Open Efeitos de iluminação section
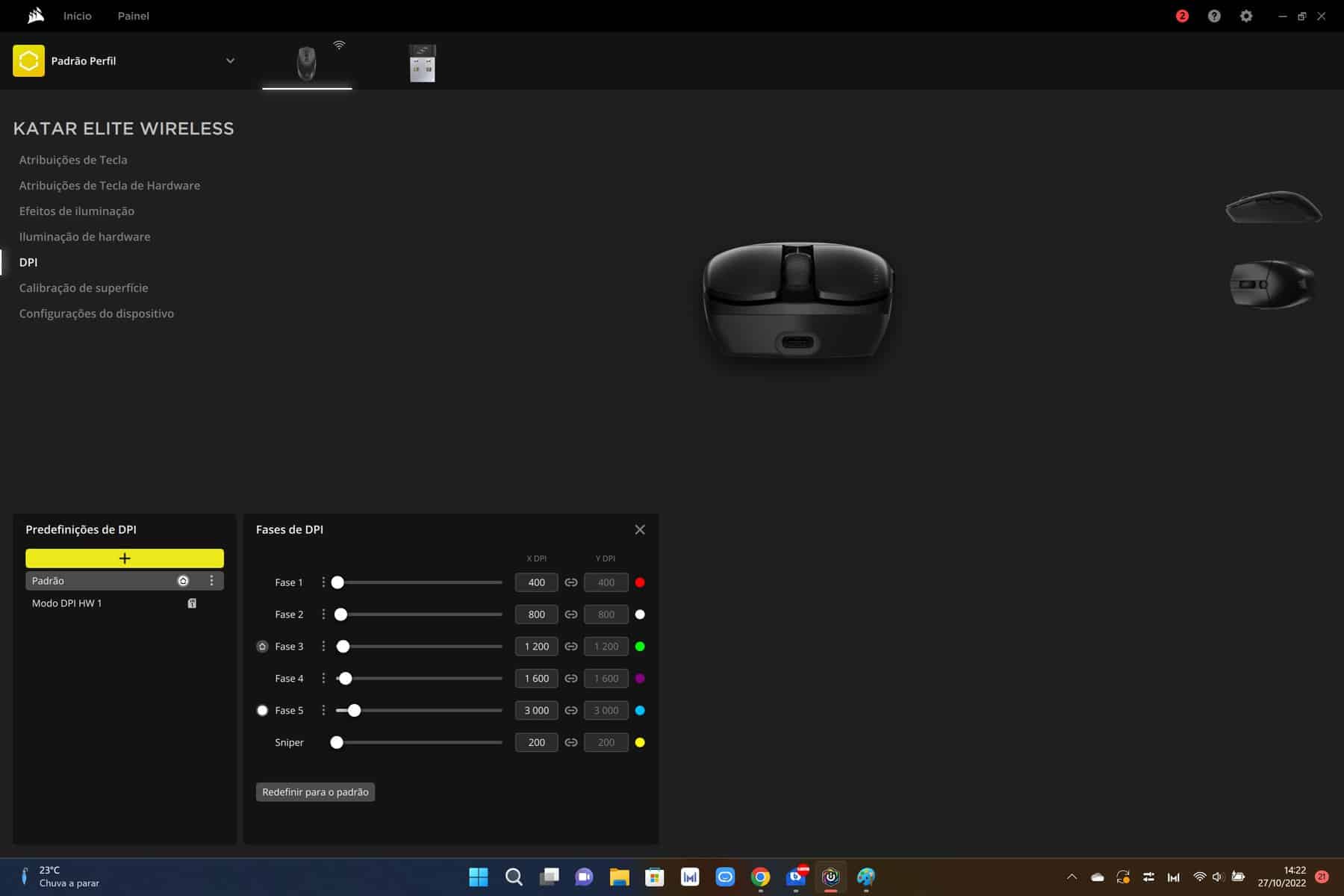 (x=77, y=211)
